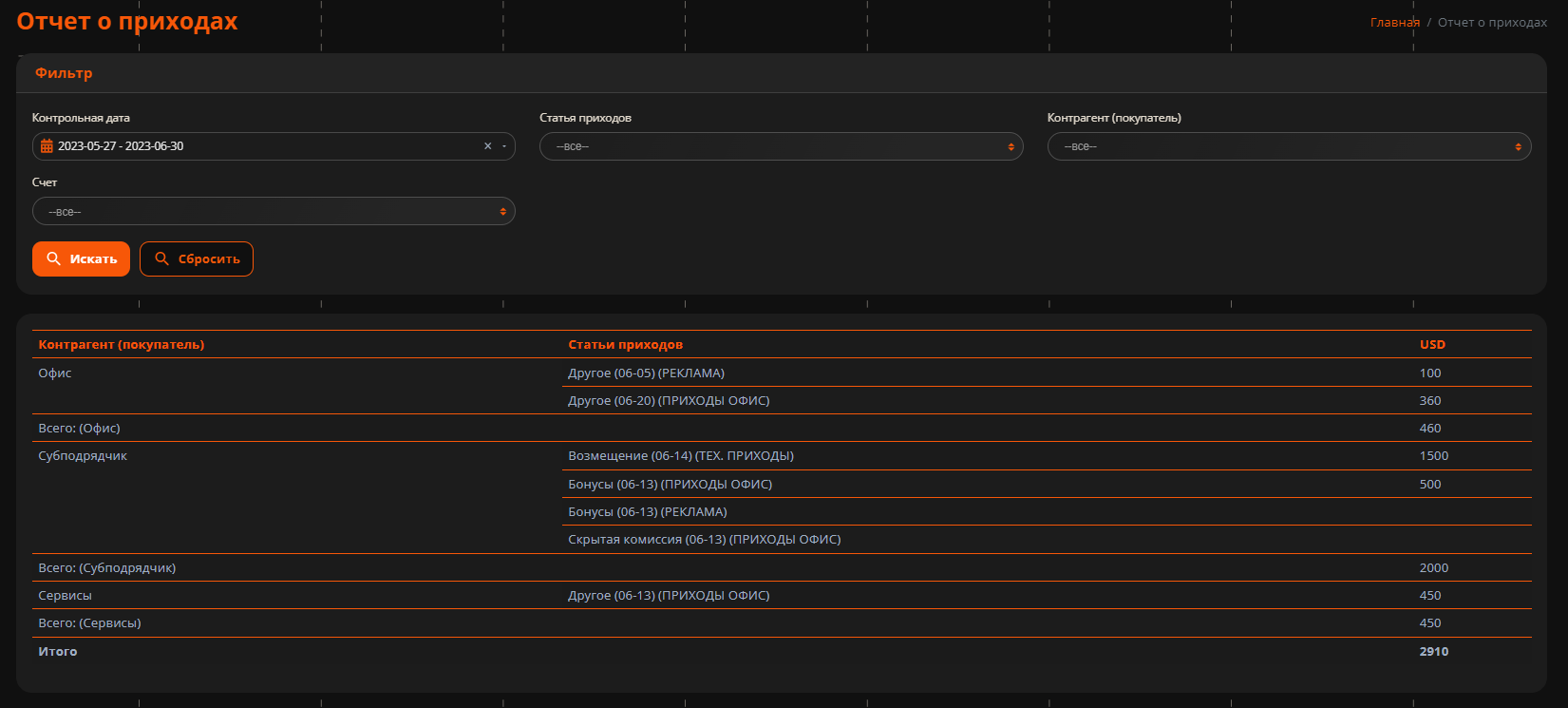The image size is (1568, 708).
Task: Select Возмещение (06-14) (ТЕХ. ПРИХОДЫ) row
Action: click(1047, 455)
